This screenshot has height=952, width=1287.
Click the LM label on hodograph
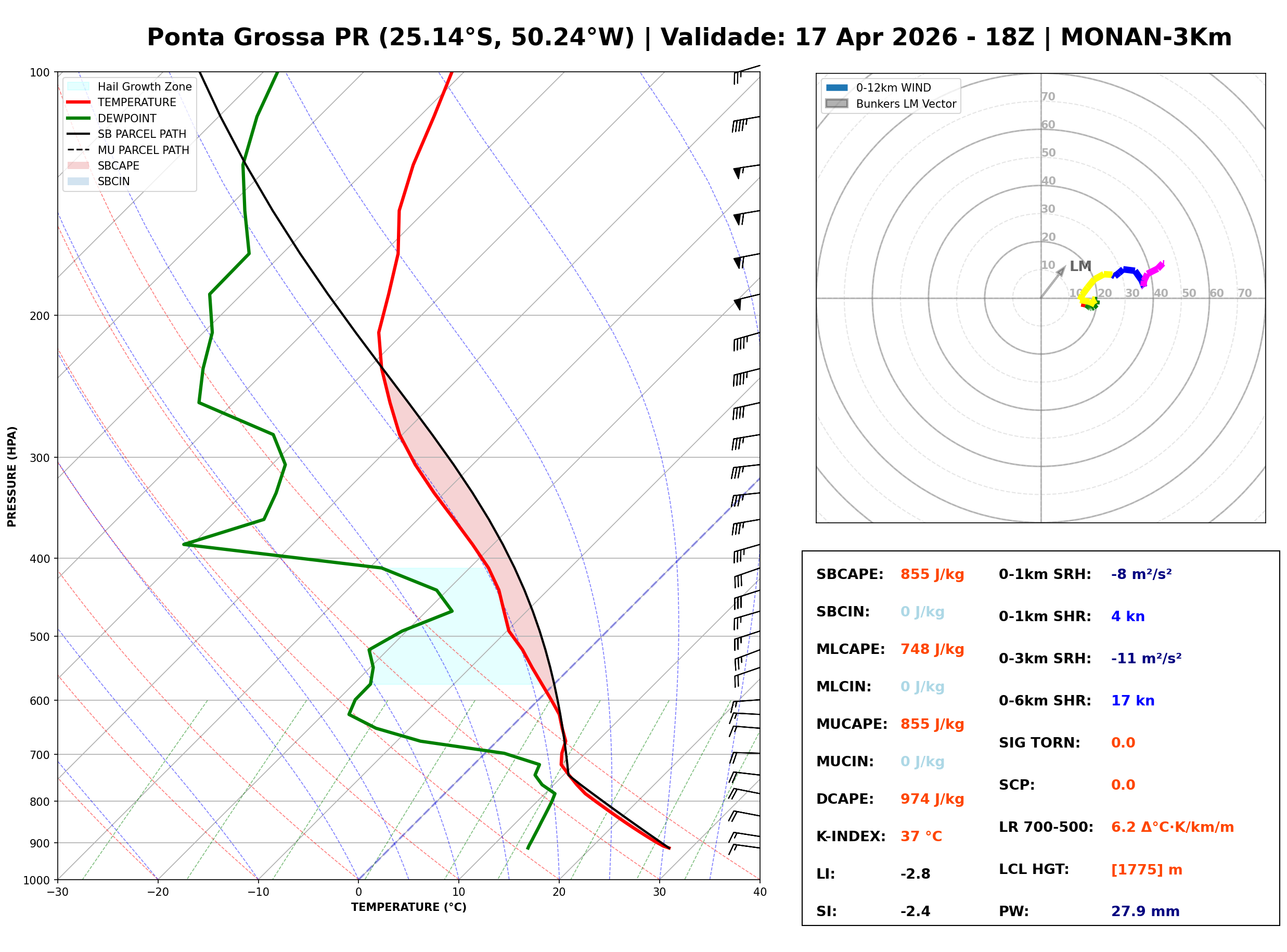point(1080,266)
